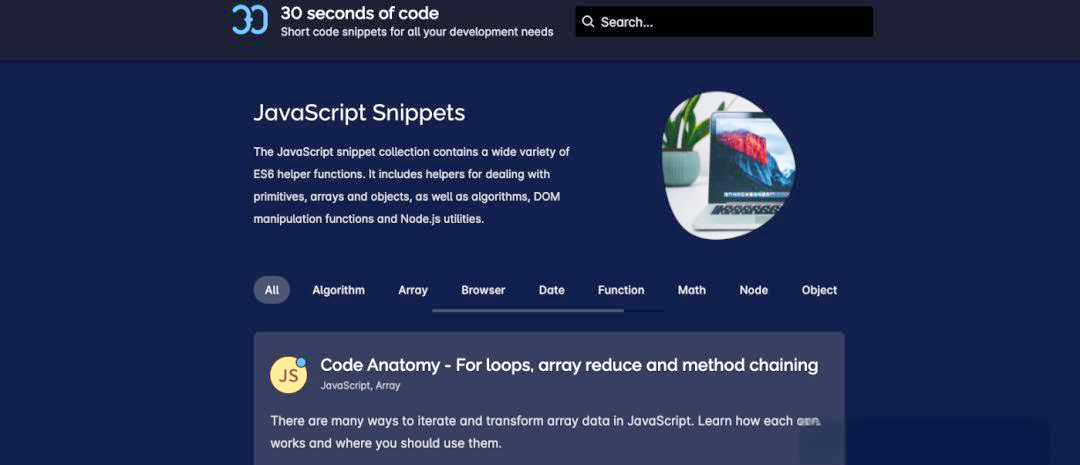Click the 'JavaScript, Array' tag text

point(360,386)
